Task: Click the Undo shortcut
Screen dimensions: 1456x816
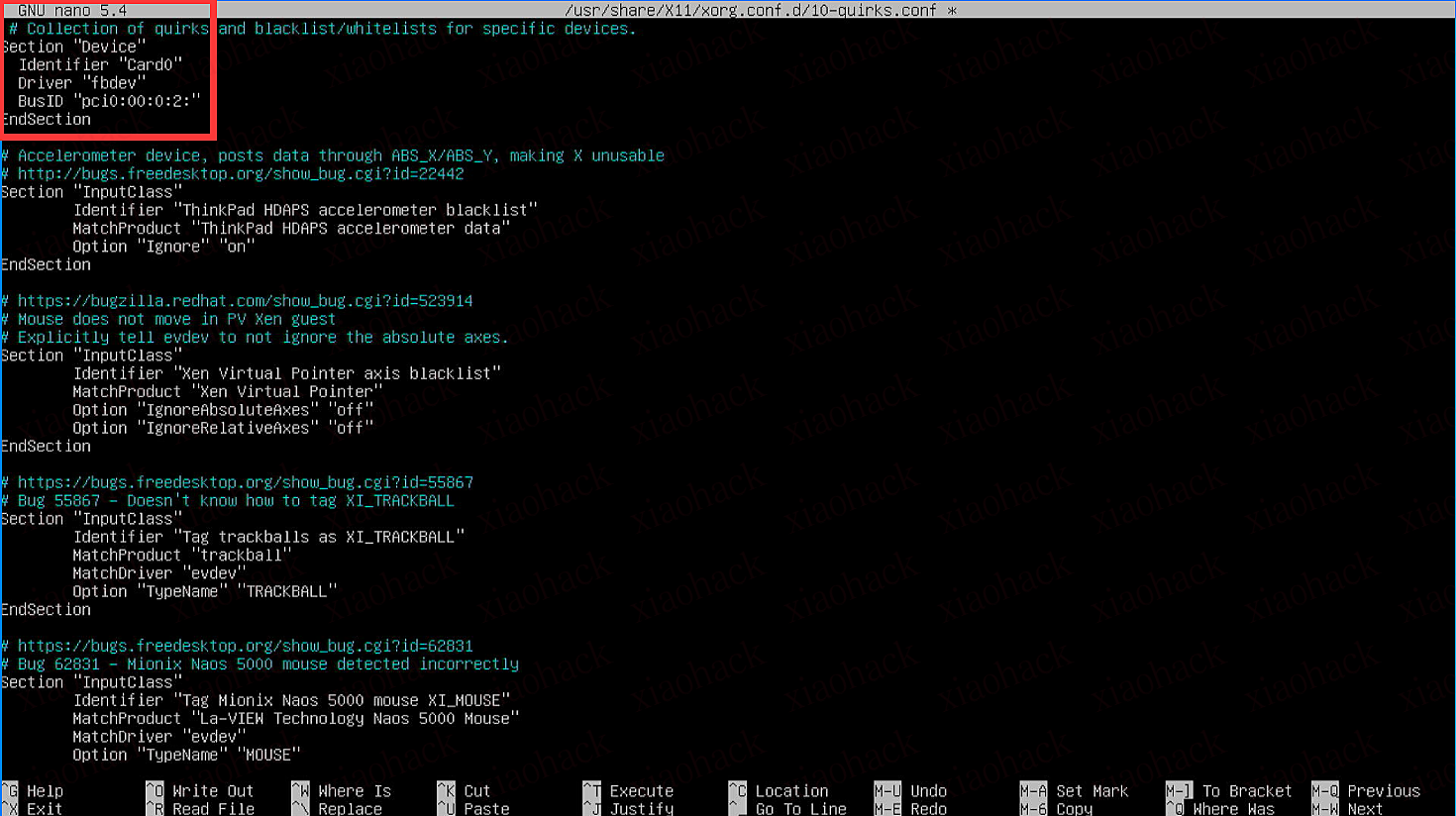Action: [928, 791]
